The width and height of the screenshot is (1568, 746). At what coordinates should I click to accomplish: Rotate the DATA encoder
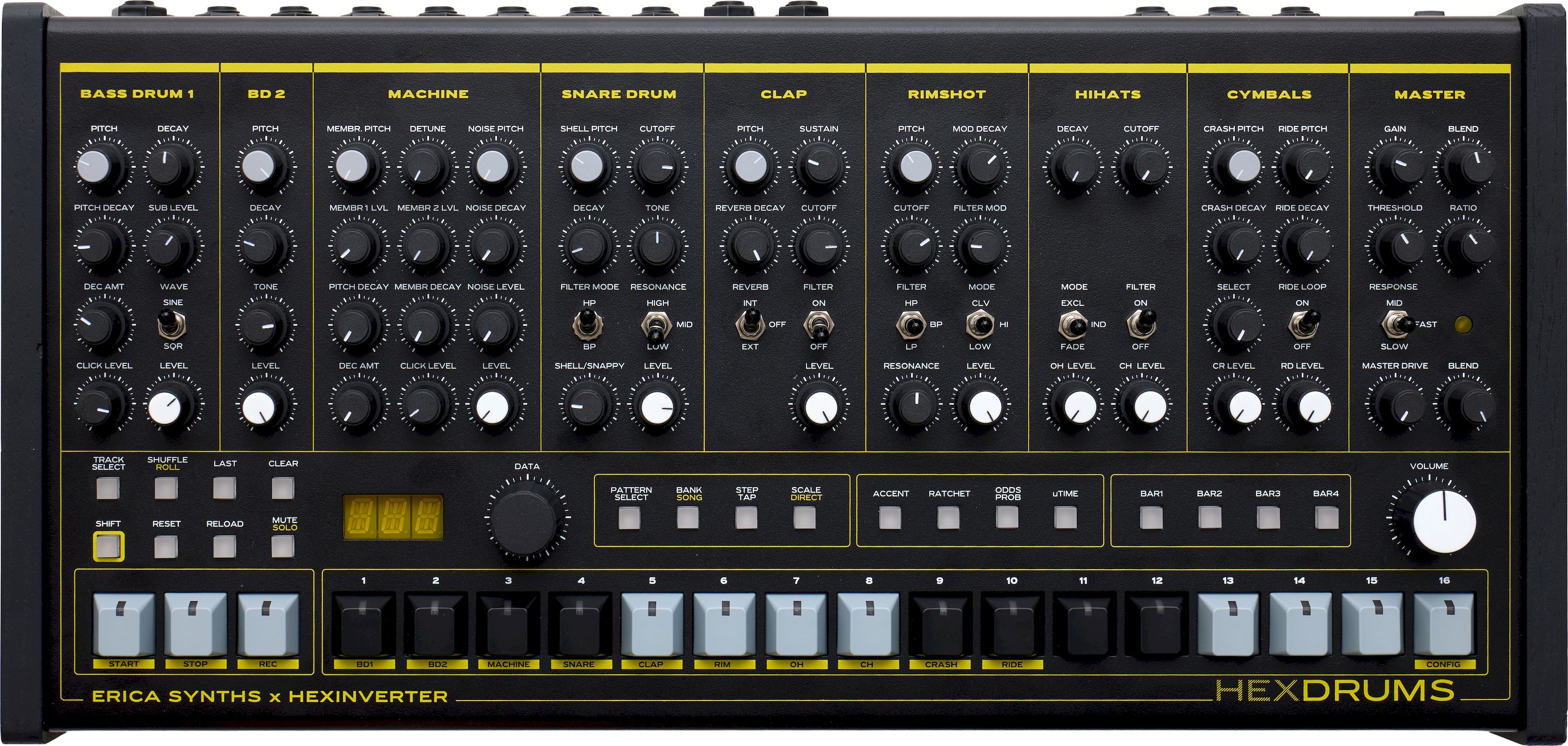tap(527, 517)
